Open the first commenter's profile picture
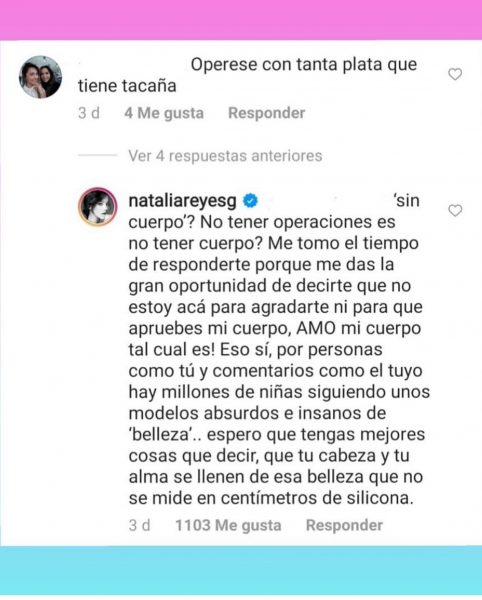The width and height of the screenshot is (482, 600). click(x=40, y=77)
